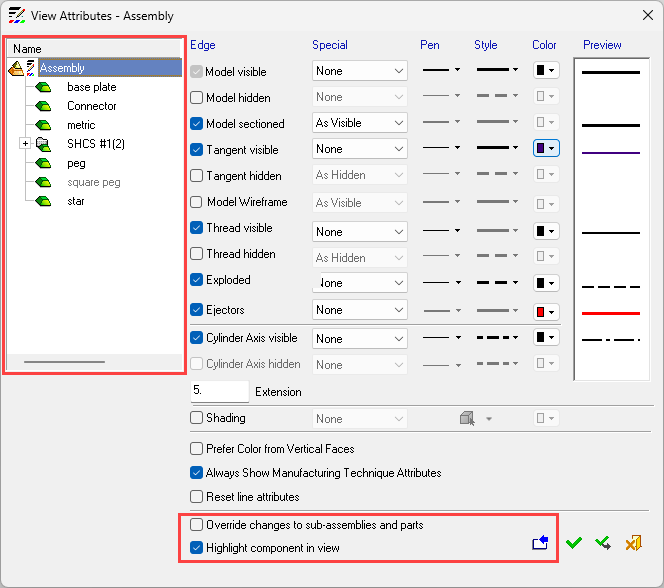This screenshot has height=588, width=664.
Task: Open the Ejectors line Style dropdown
Action: pos(497,310)
